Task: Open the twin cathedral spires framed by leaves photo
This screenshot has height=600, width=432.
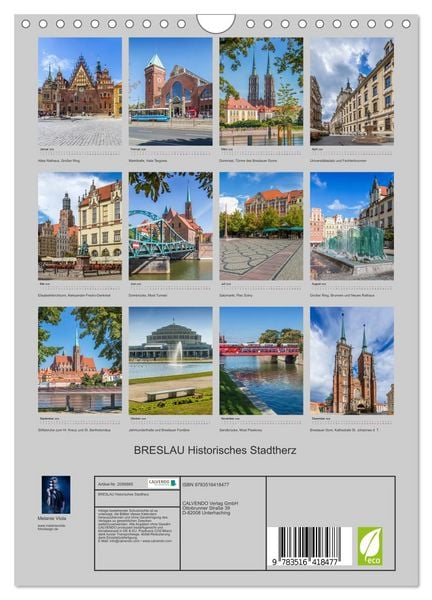Action: tap(261, 91)
